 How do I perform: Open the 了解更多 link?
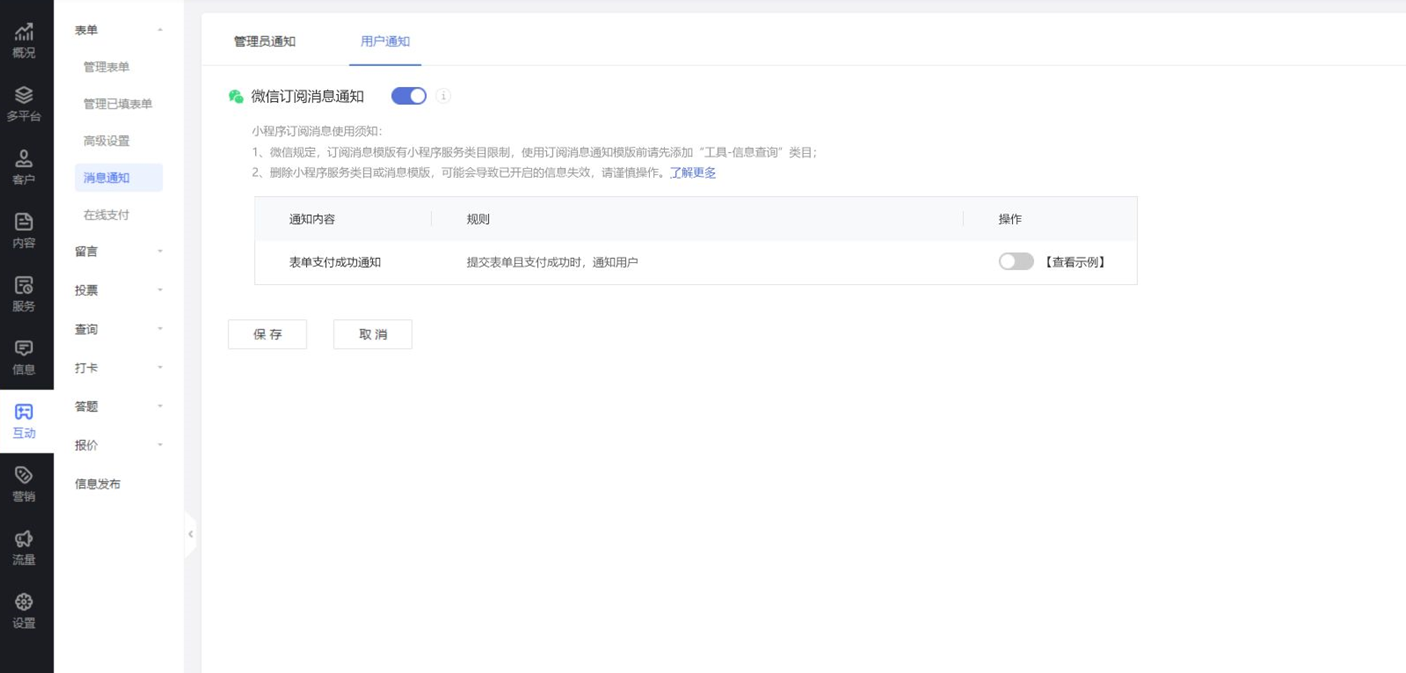[692, 173]
